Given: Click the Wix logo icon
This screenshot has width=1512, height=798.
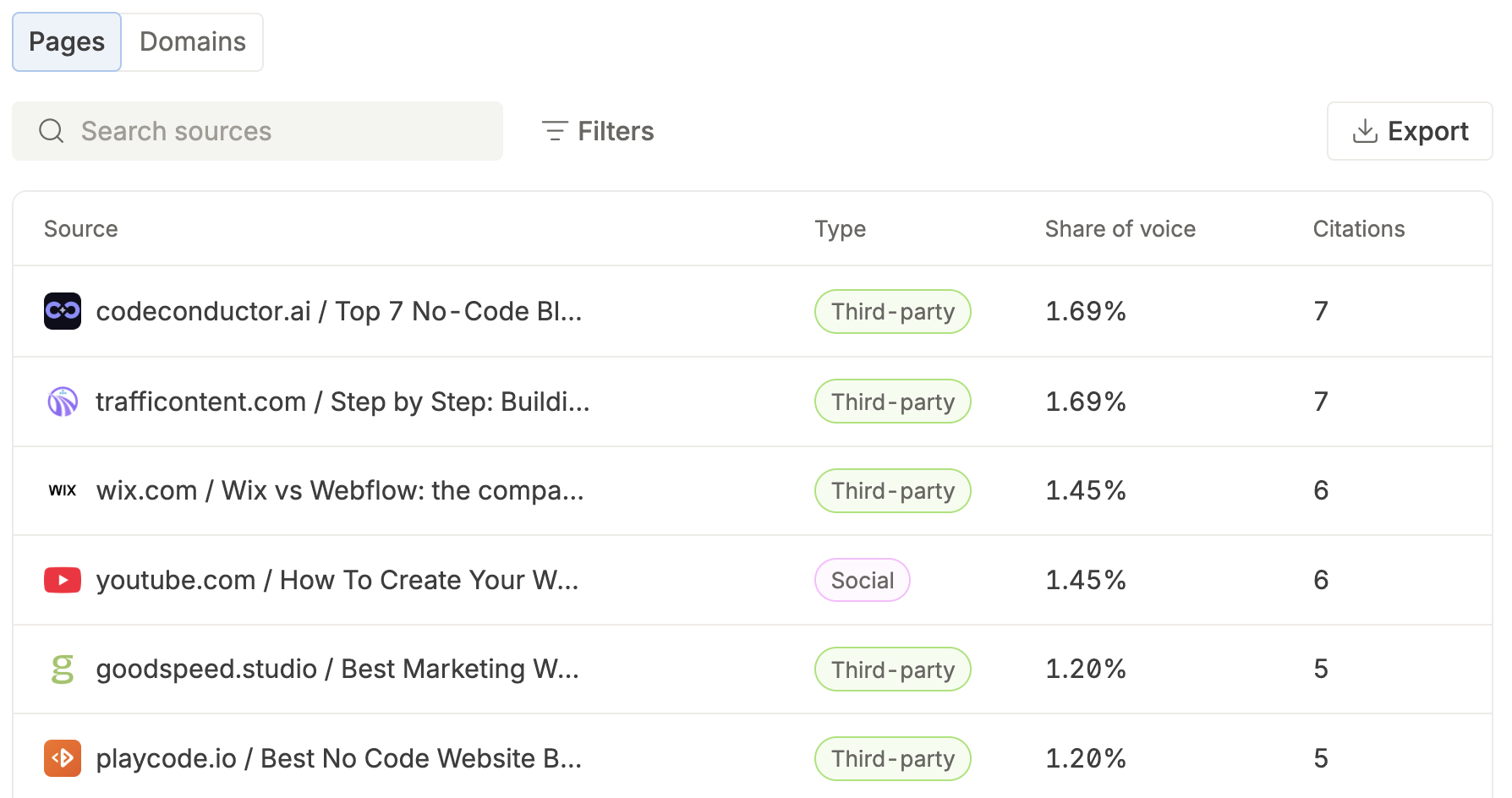Looking at the screenshot, I should click(x=63, y=490).
